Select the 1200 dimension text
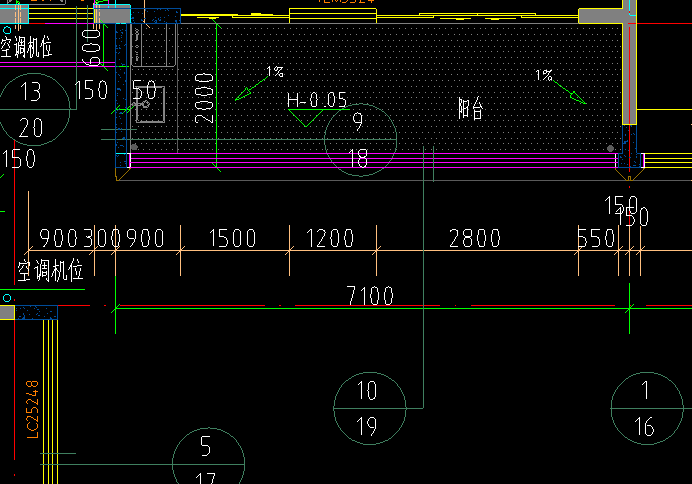 [330, 238]
